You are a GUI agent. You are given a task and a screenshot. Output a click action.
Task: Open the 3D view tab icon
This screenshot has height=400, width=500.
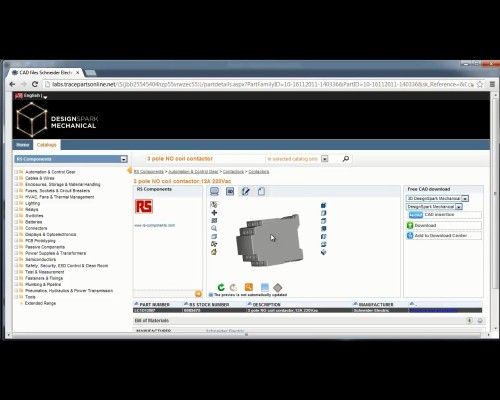[230, 191]
